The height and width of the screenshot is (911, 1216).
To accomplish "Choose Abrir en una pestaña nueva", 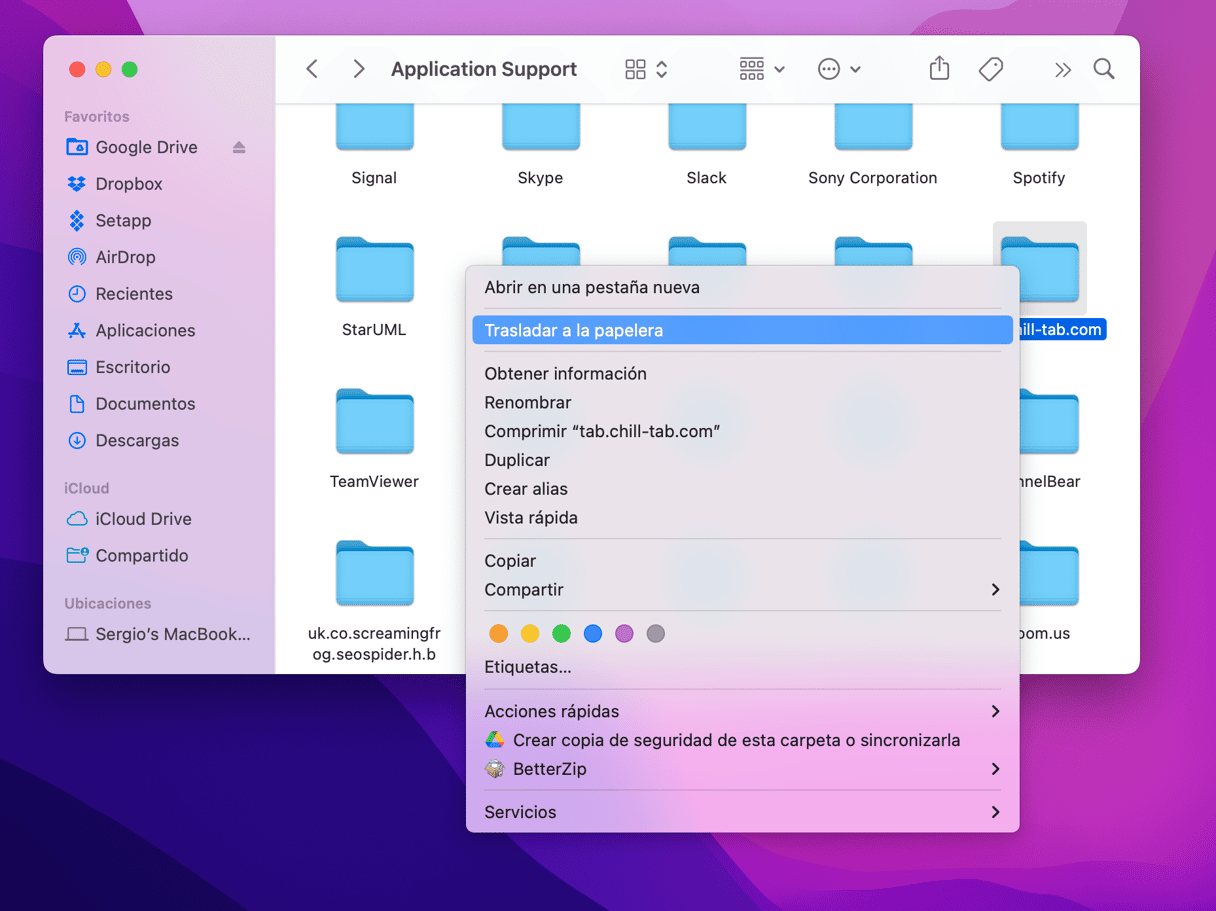I will point(743,288).
